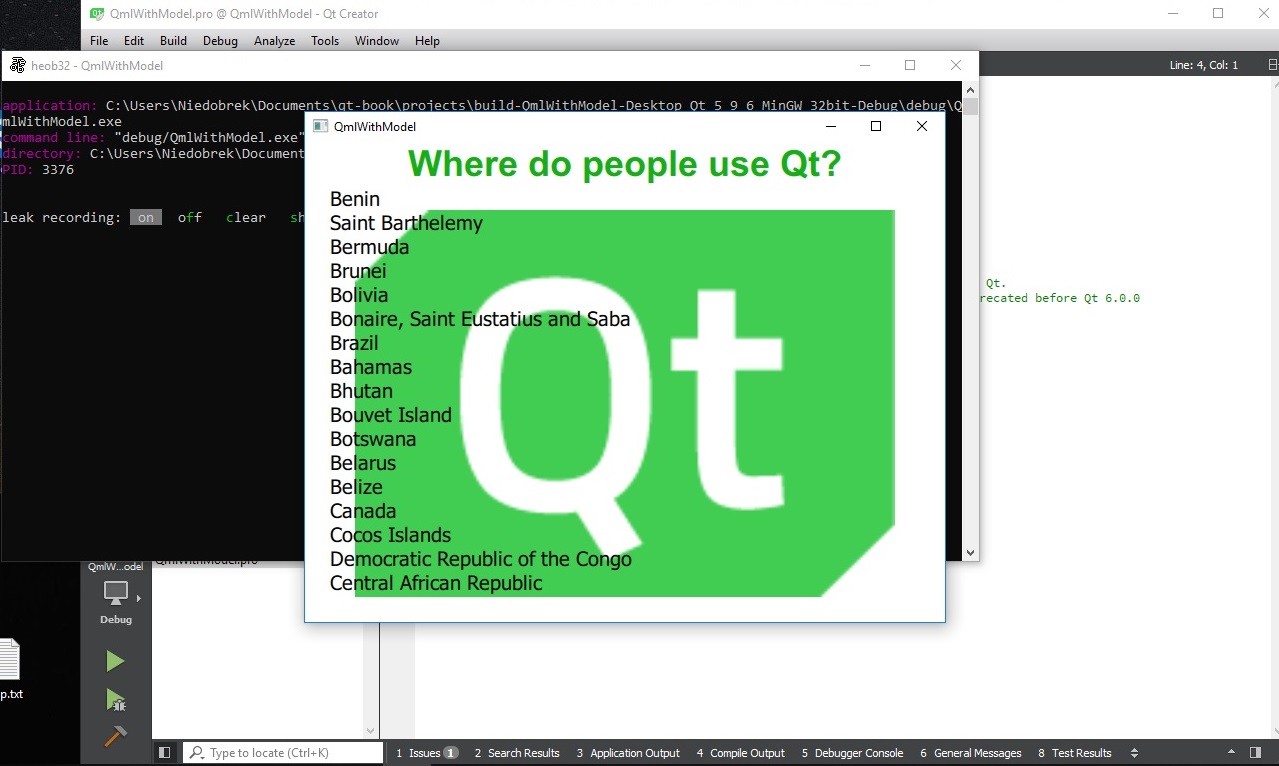Toggle the left sidebar icon in status bar
1279x766 pixels.
point(165,753)
